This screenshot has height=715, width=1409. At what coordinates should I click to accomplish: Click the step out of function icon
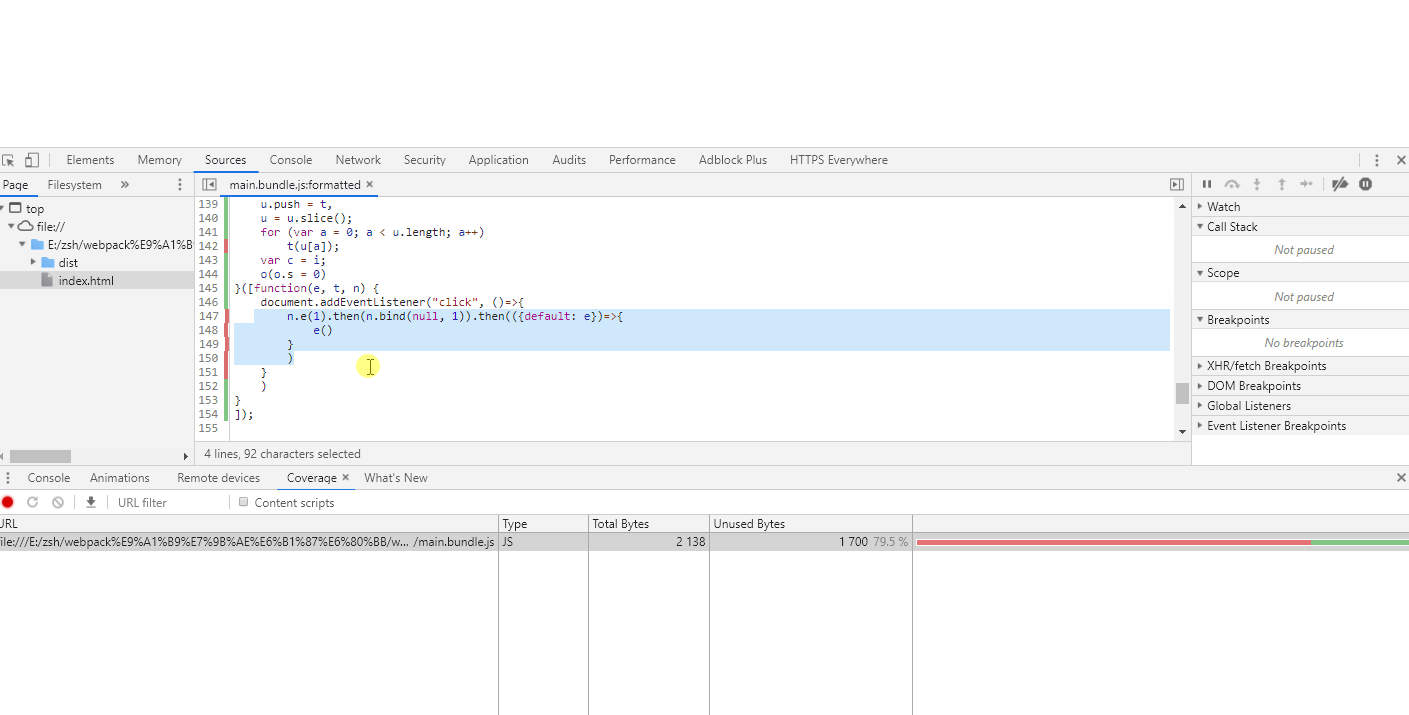click(x=1281, y=184)
